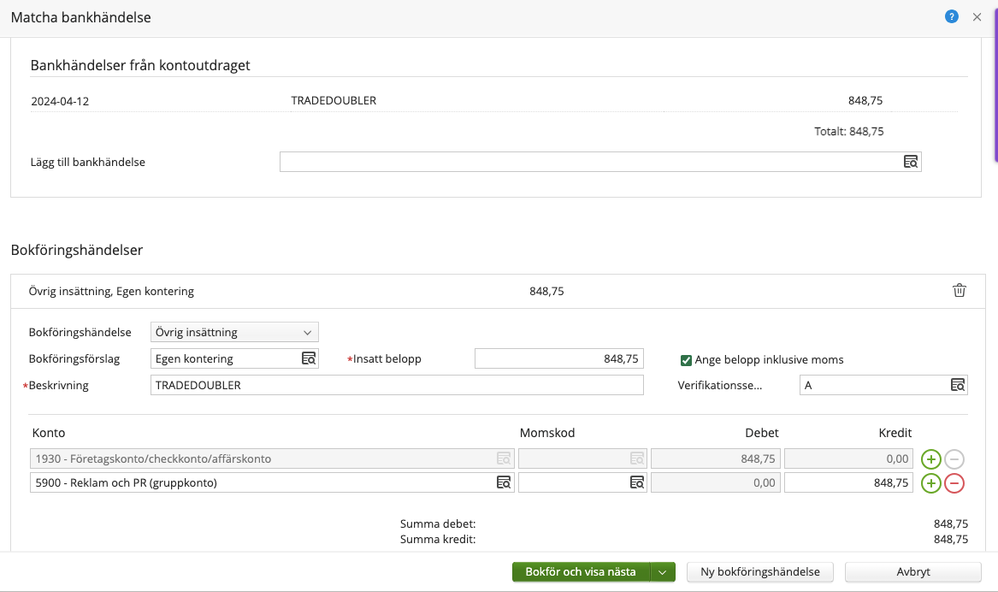The height and width of the screenshot is (592, 998).
Task: Toggle Ange belopp inklusive moms checkbox
Action: pos(686,360)
